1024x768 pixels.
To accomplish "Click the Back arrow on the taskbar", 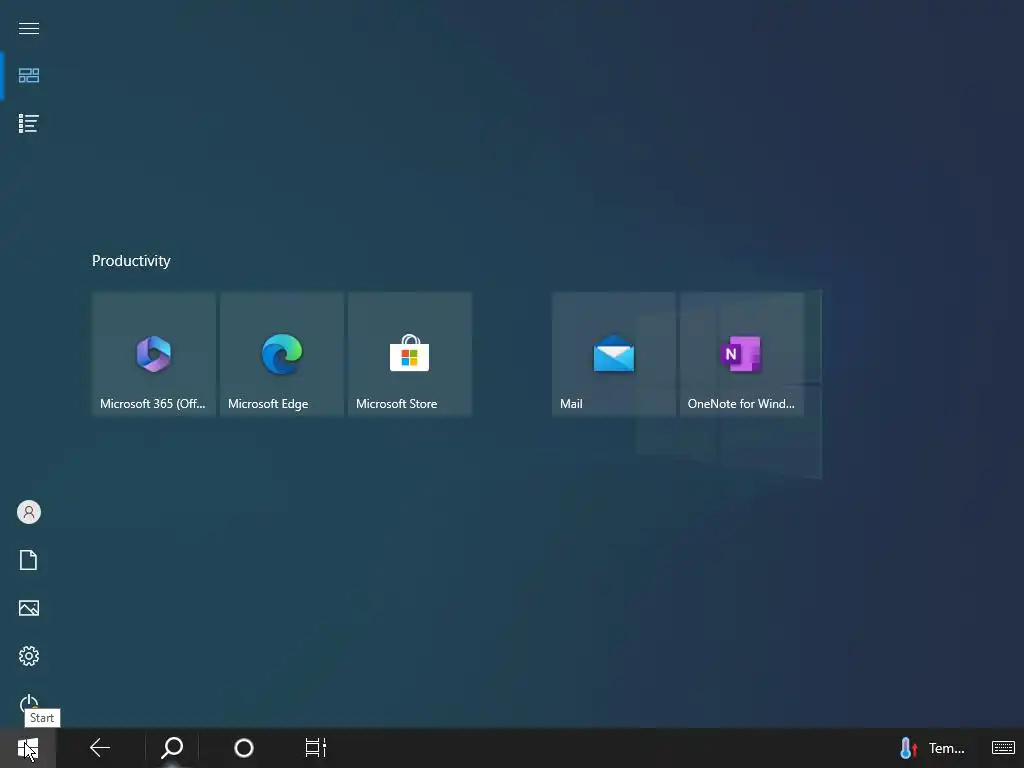I will (100, 748).
